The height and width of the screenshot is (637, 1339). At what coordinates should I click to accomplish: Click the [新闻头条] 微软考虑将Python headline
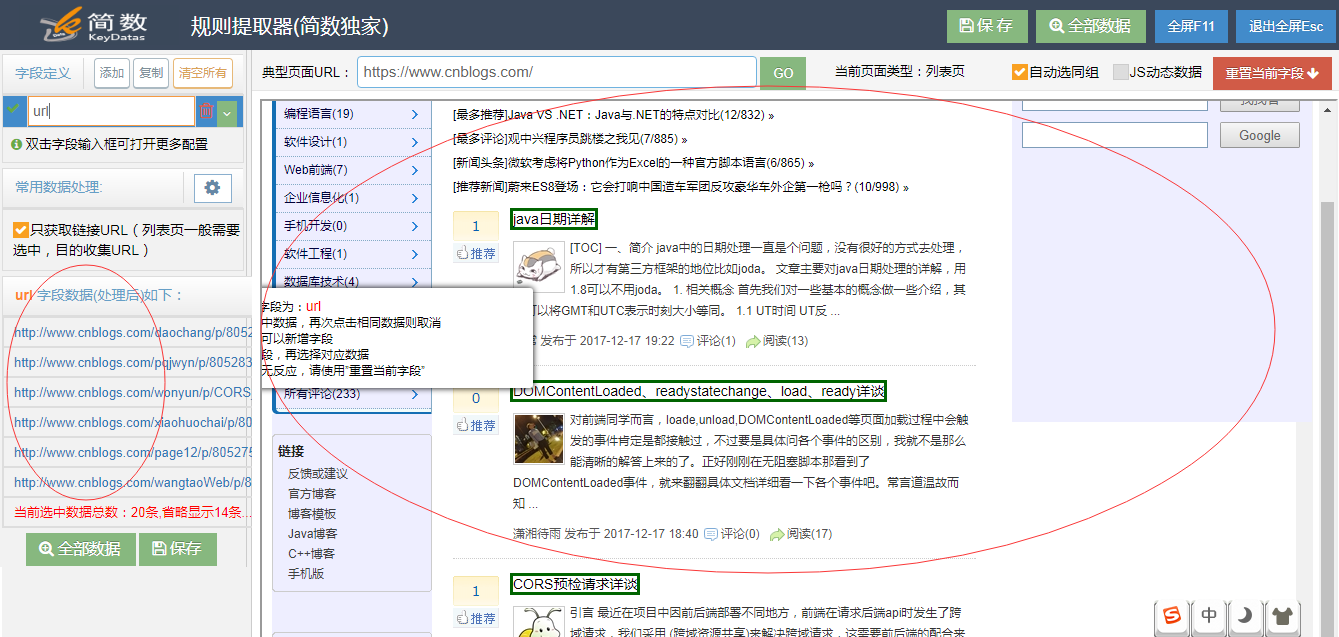point(633,163)
